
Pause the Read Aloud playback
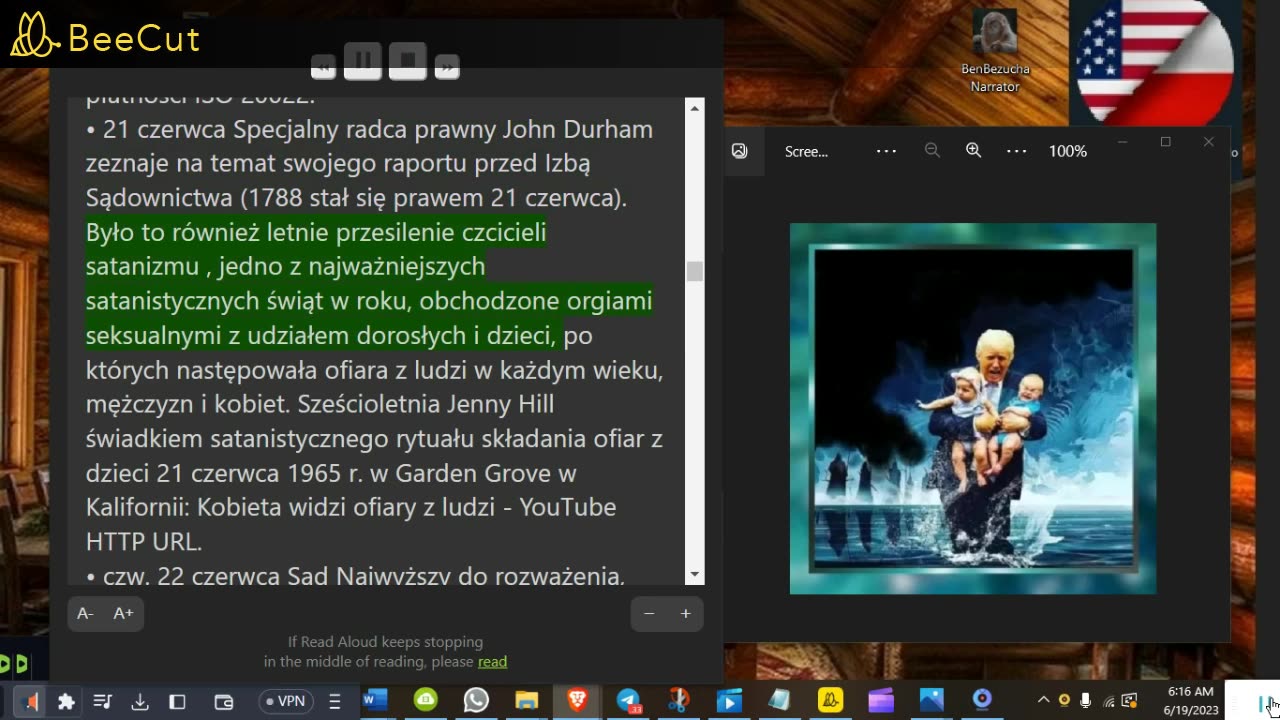(363, 62)
